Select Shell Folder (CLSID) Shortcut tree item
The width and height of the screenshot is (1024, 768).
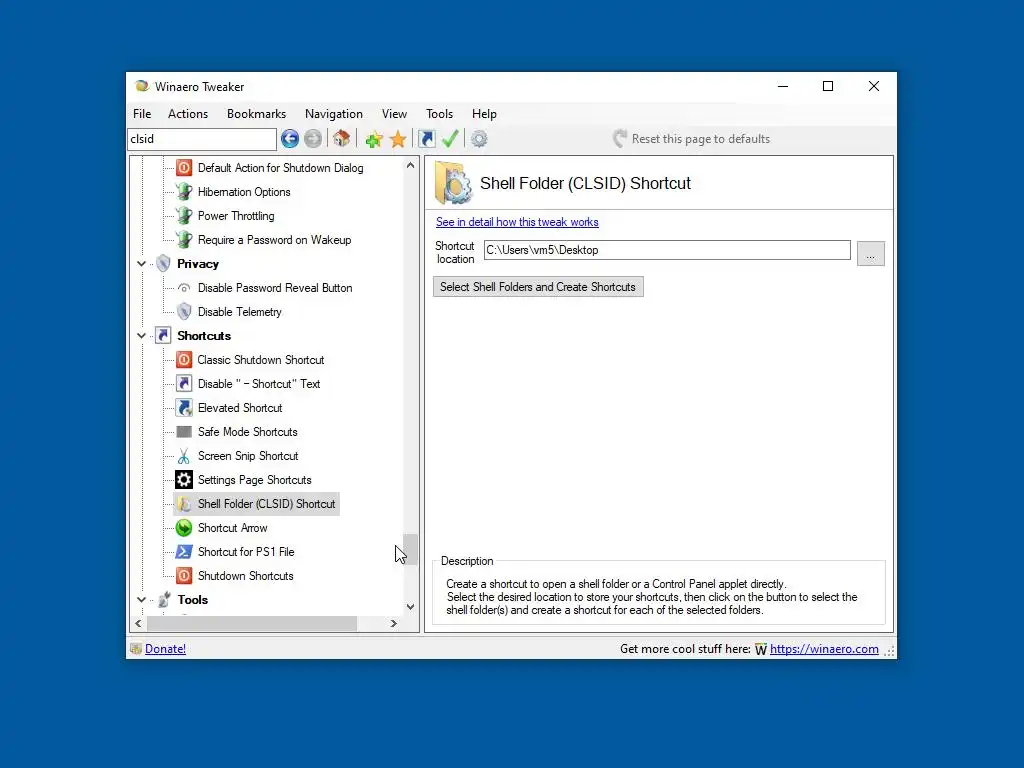(257, 504)
